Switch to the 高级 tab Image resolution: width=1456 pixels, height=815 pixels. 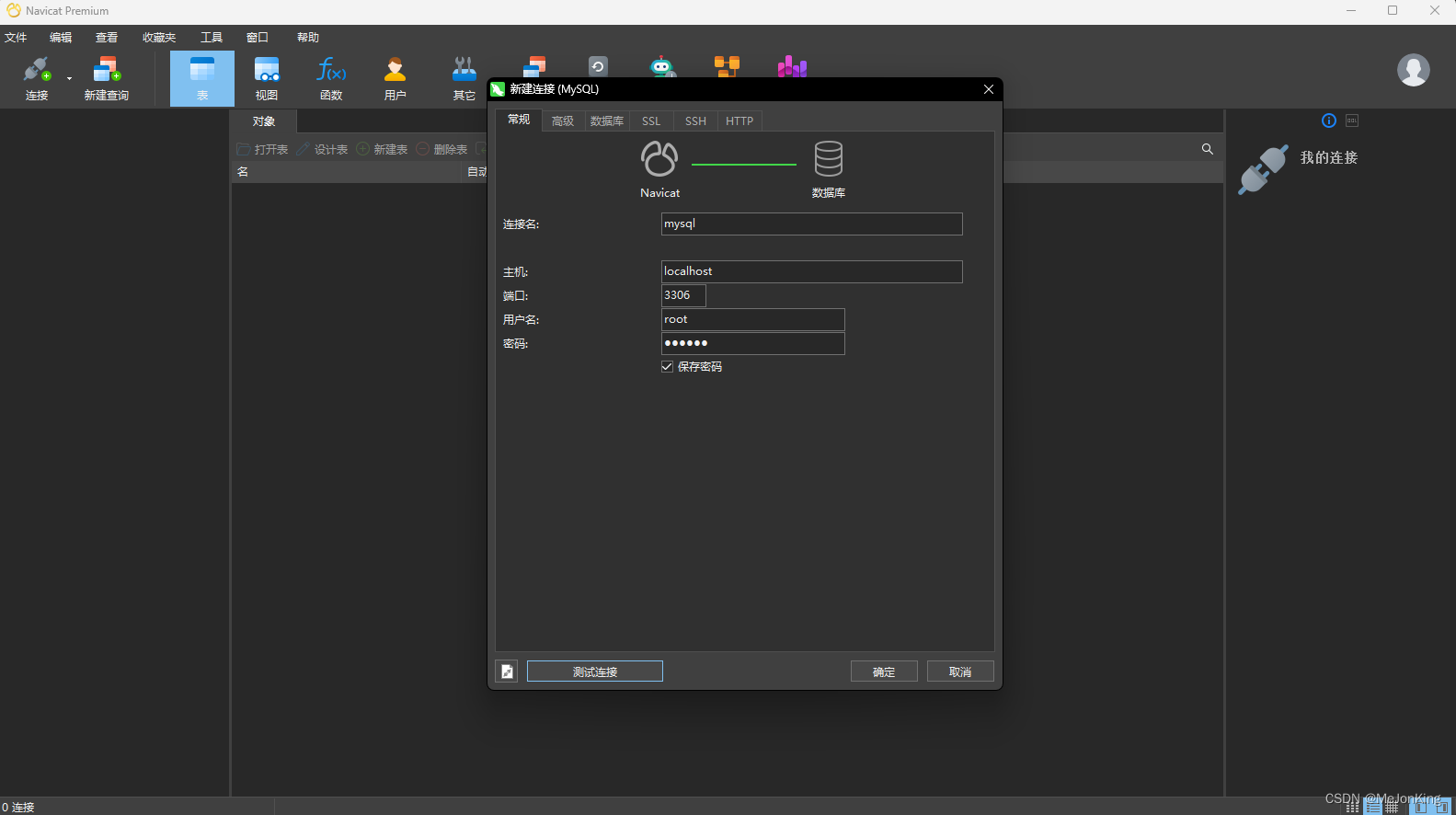[x=563, y=121]
